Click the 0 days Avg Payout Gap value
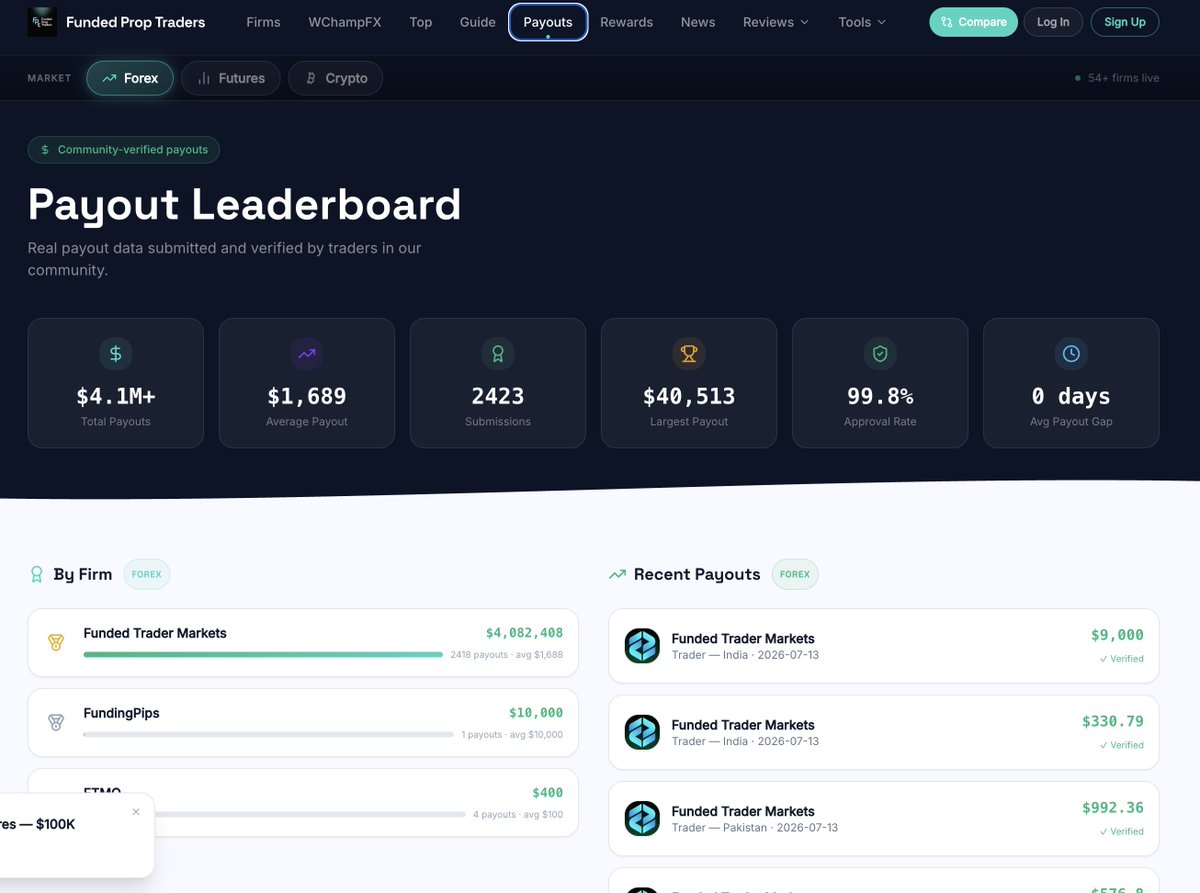This screenshot has width=1200, height=893. pos(1071,397)
